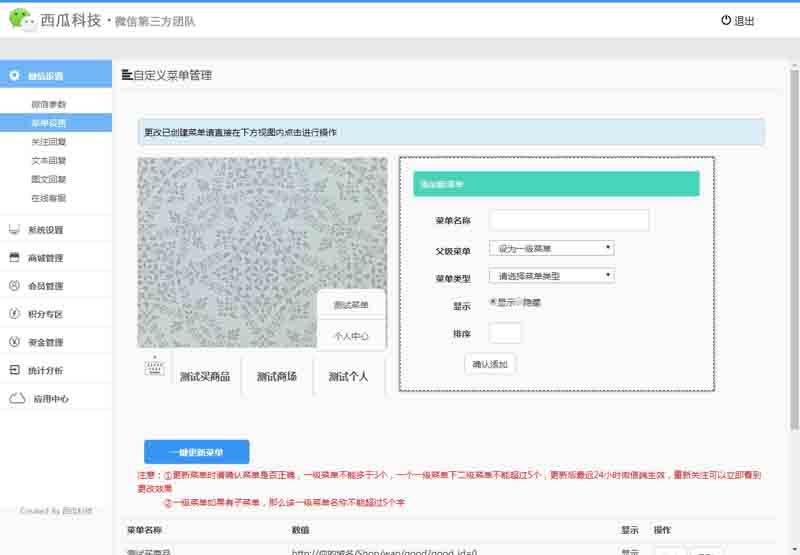Screen dimensions: 800x555
Task: Select the 显示 radio button
Action: pos(494,301)
